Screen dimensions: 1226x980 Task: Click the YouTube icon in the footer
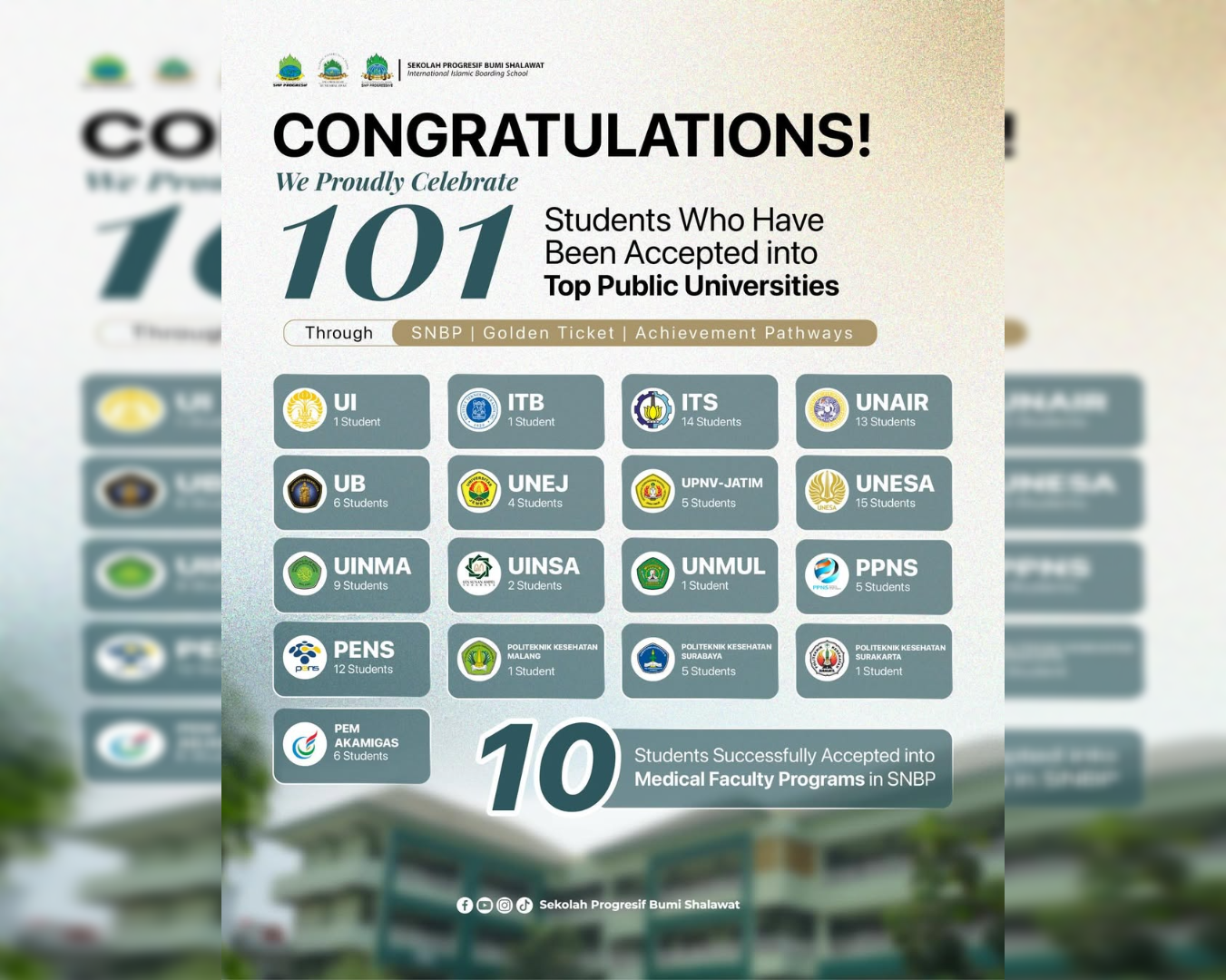[x=485, y=905]
